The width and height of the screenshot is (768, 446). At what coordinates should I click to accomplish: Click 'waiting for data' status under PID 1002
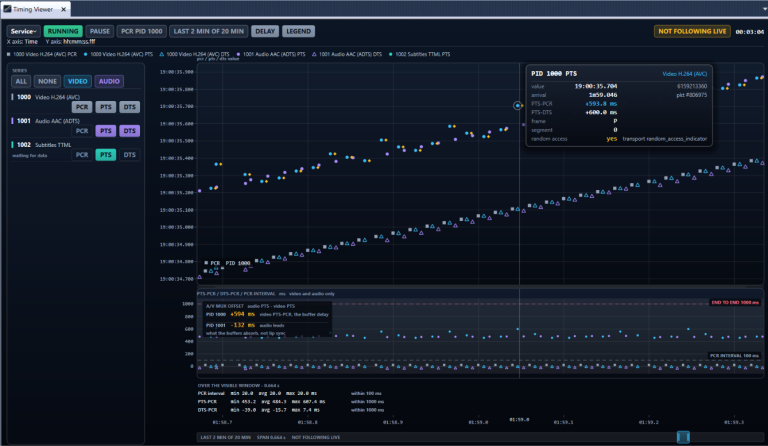coord(29,156)
